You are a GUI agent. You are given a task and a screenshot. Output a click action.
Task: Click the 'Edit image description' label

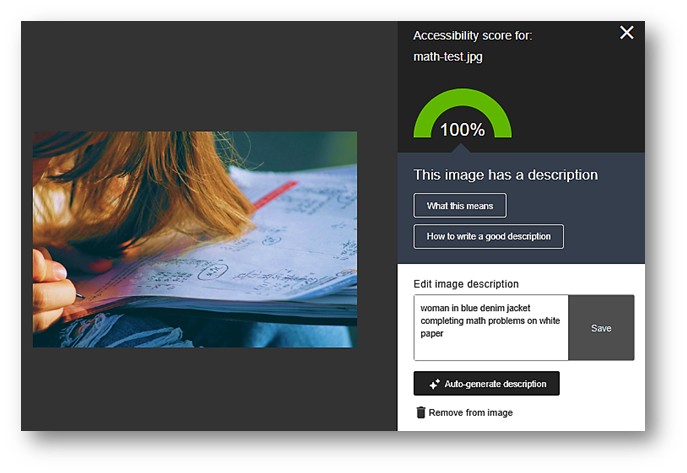[x=466, y=284]
